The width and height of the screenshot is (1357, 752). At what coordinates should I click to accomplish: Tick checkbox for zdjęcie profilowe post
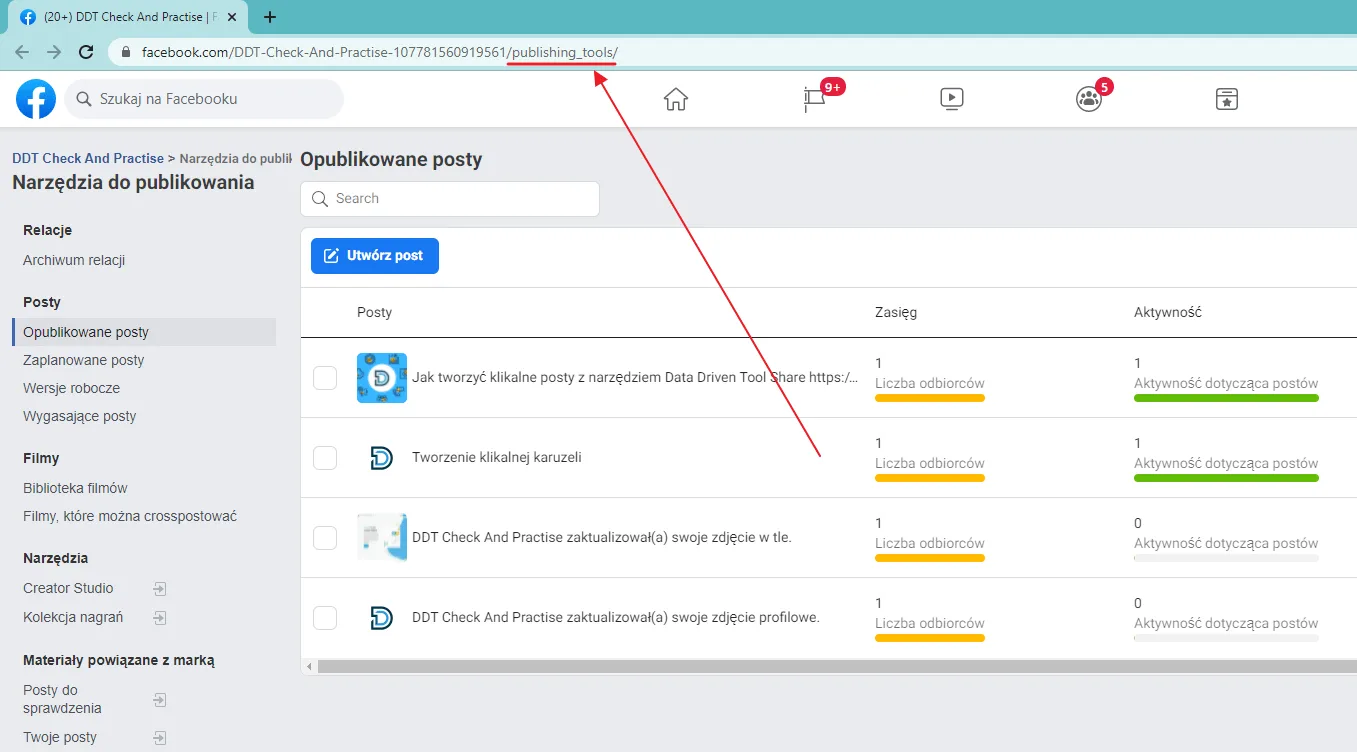325,618
